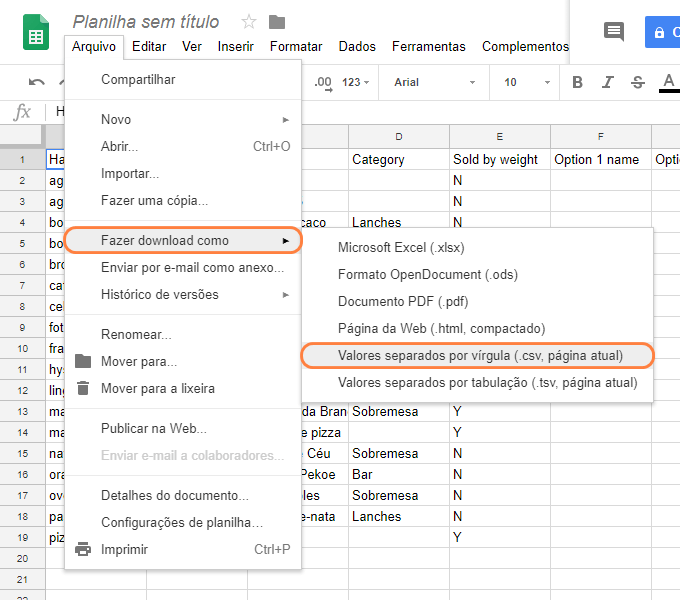The image size is (680, 600).
Task: Star the spreadsheet with the star icon
Action: click(249, 22)
